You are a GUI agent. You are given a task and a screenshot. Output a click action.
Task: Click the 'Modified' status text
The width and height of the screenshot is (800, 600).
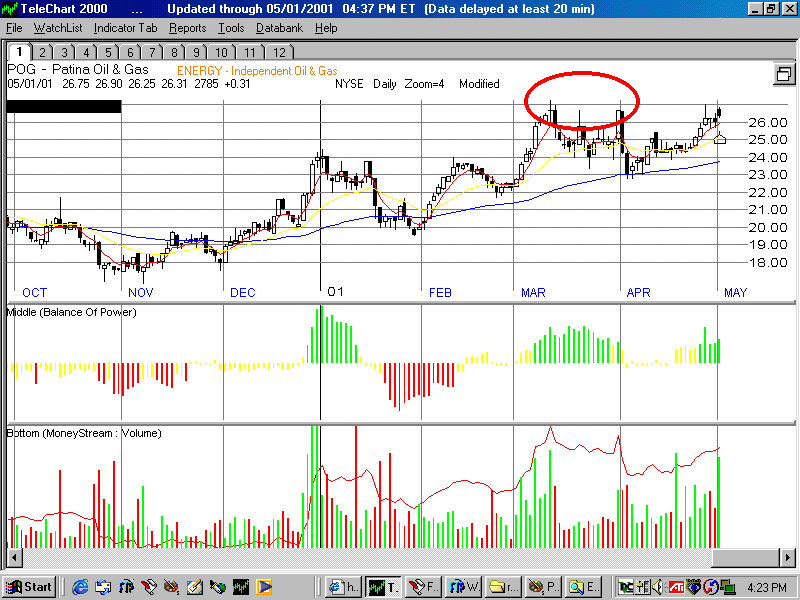click(x=479, y=84)
